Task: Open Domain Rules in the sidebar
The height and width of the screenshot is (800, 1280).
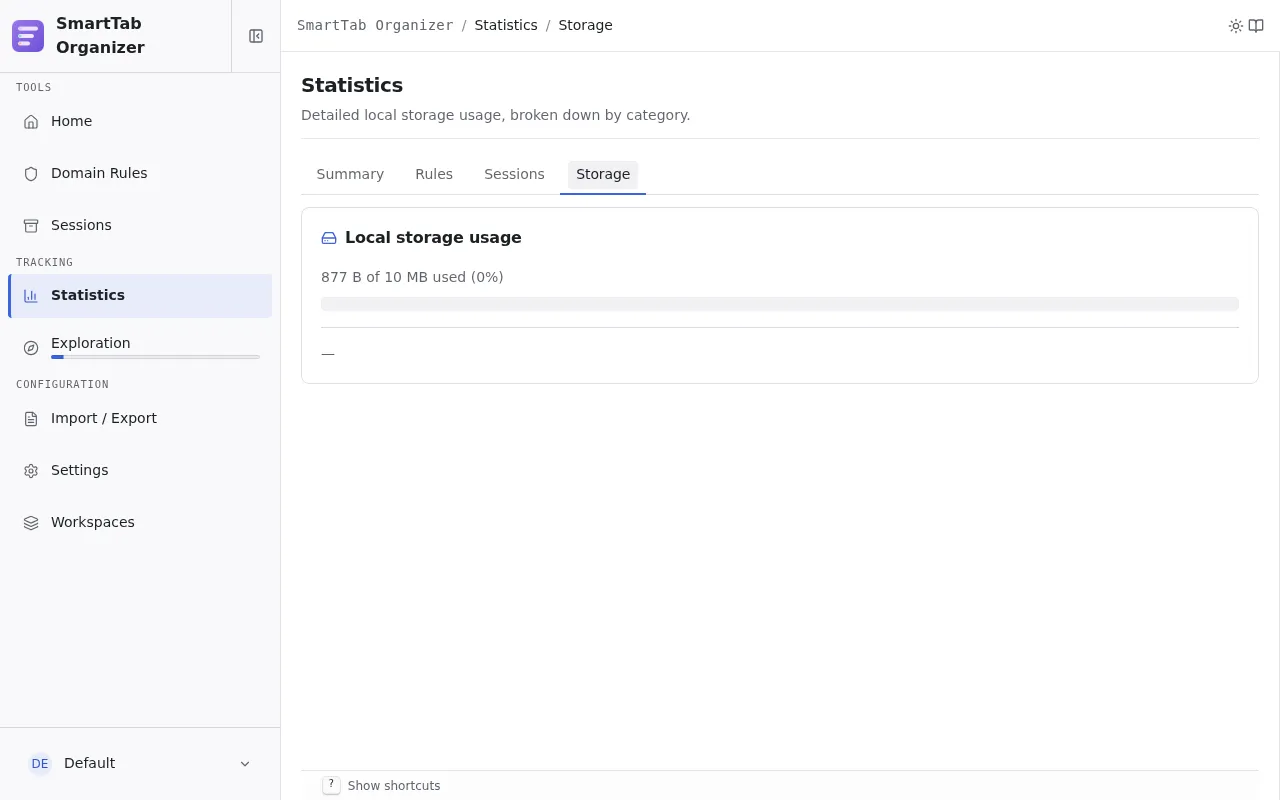Action: (140, 174)
